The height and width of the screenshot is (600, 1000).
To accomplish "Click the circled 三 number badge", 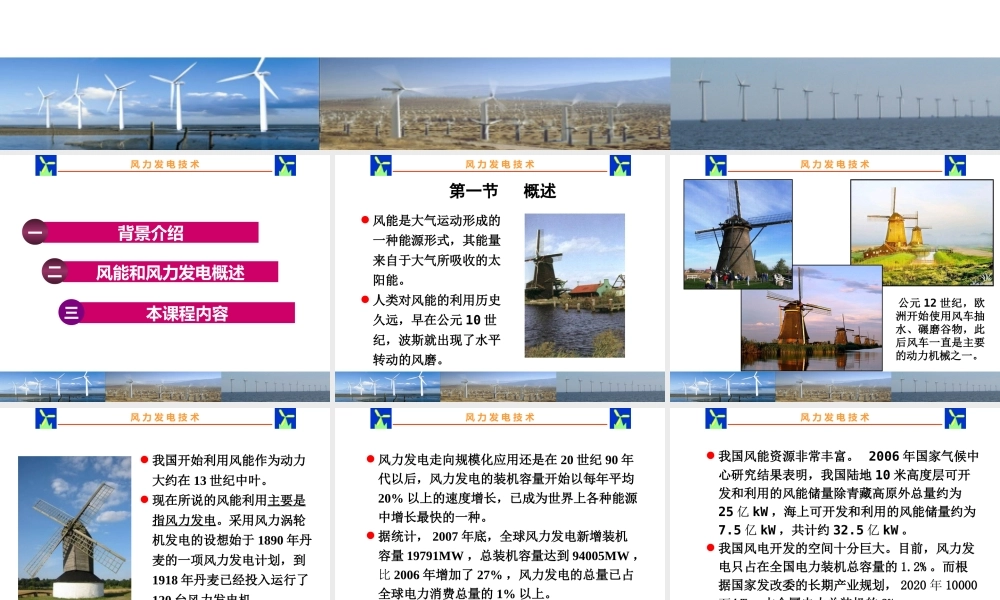I will coord(71,312).
